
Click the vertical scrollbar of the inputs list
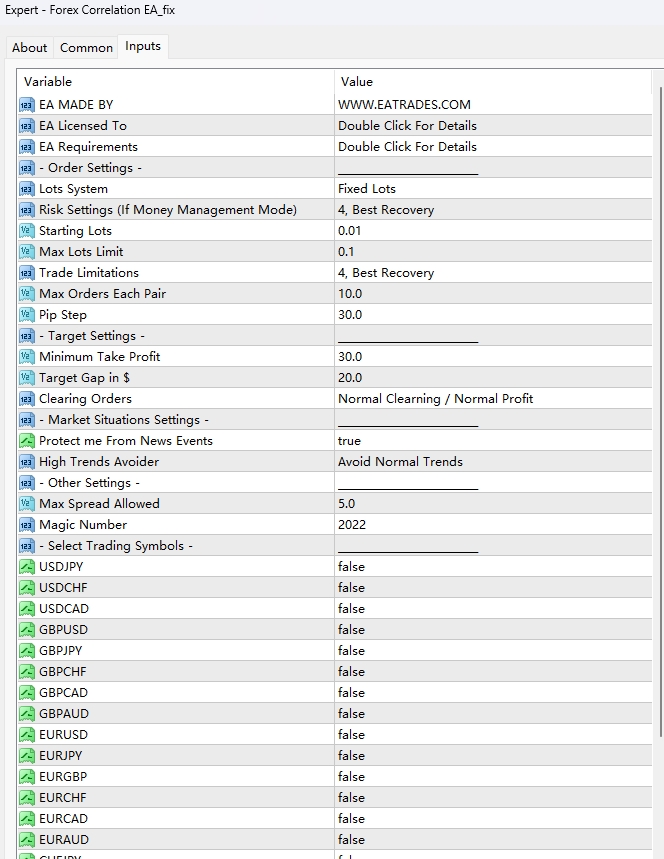(x=657, y=400)
